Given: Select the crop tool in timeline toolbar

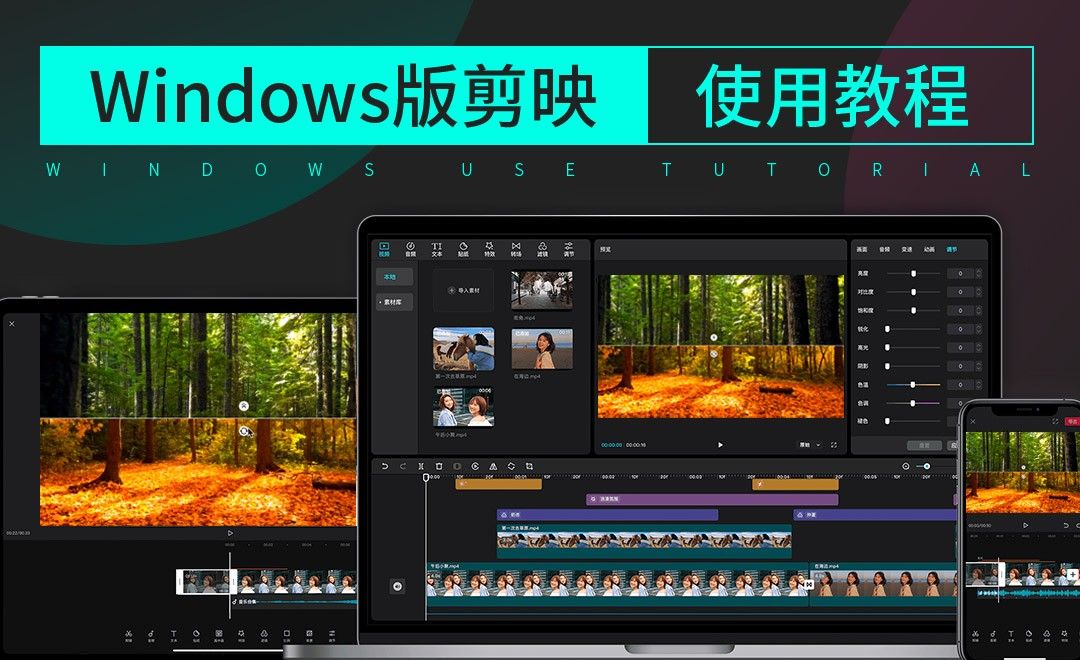Looking at the screenshot, I should coord(529,466).
